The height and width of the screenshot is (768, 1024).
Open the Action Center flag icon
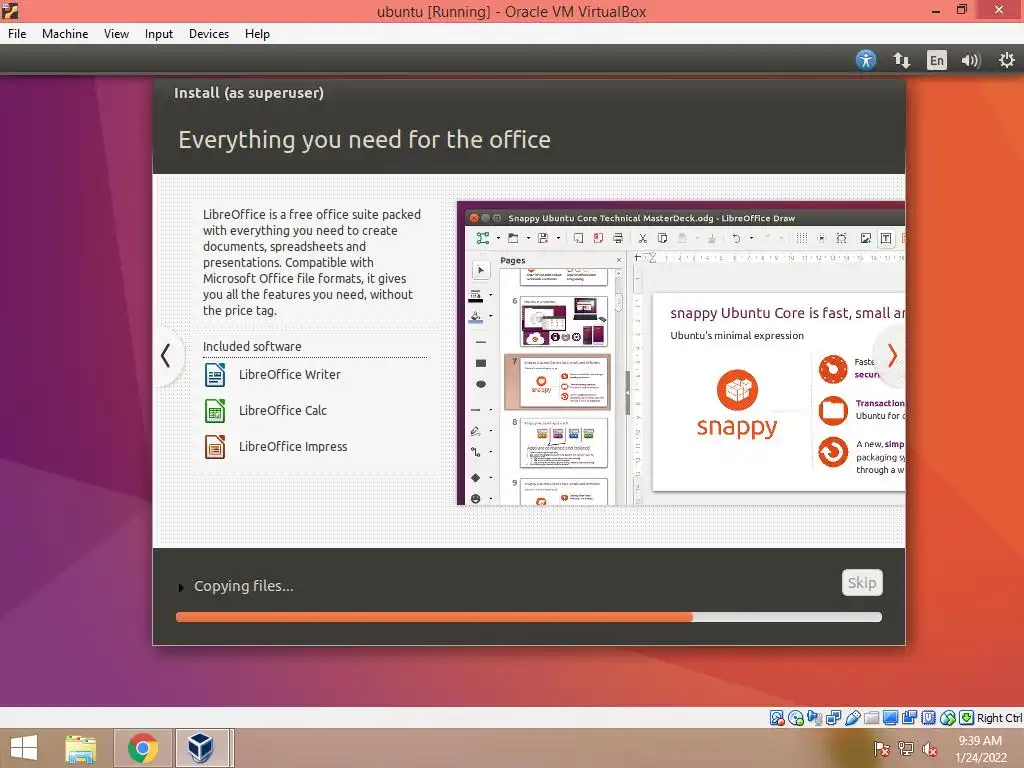[881, 749]
